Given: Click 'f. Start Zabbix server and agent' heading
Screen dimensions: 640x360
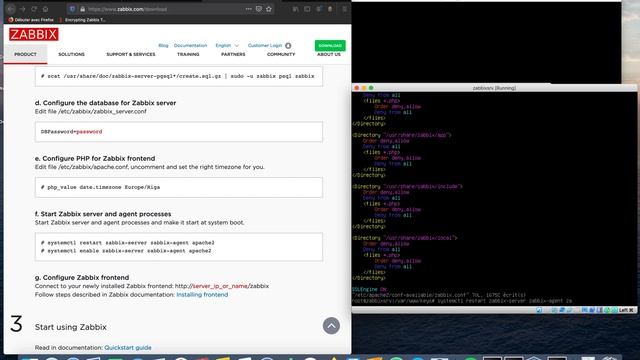Looking at the screenshot, I should coord(103,214).
